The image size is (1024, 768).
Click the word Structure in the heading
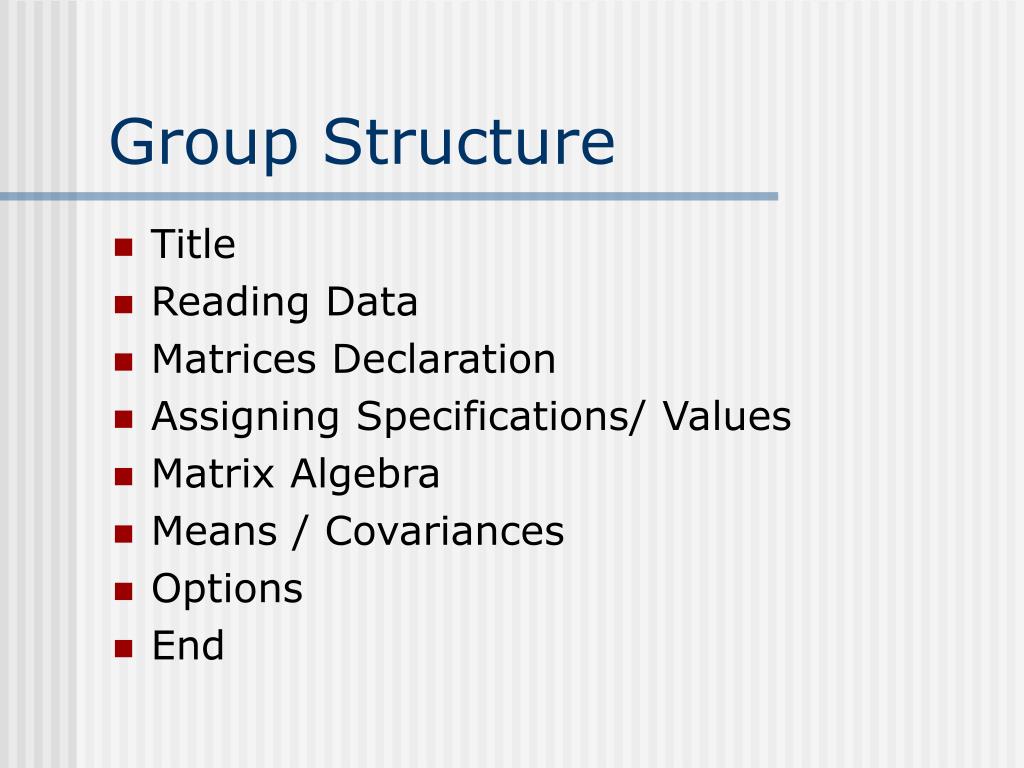(x=469, y=142)
